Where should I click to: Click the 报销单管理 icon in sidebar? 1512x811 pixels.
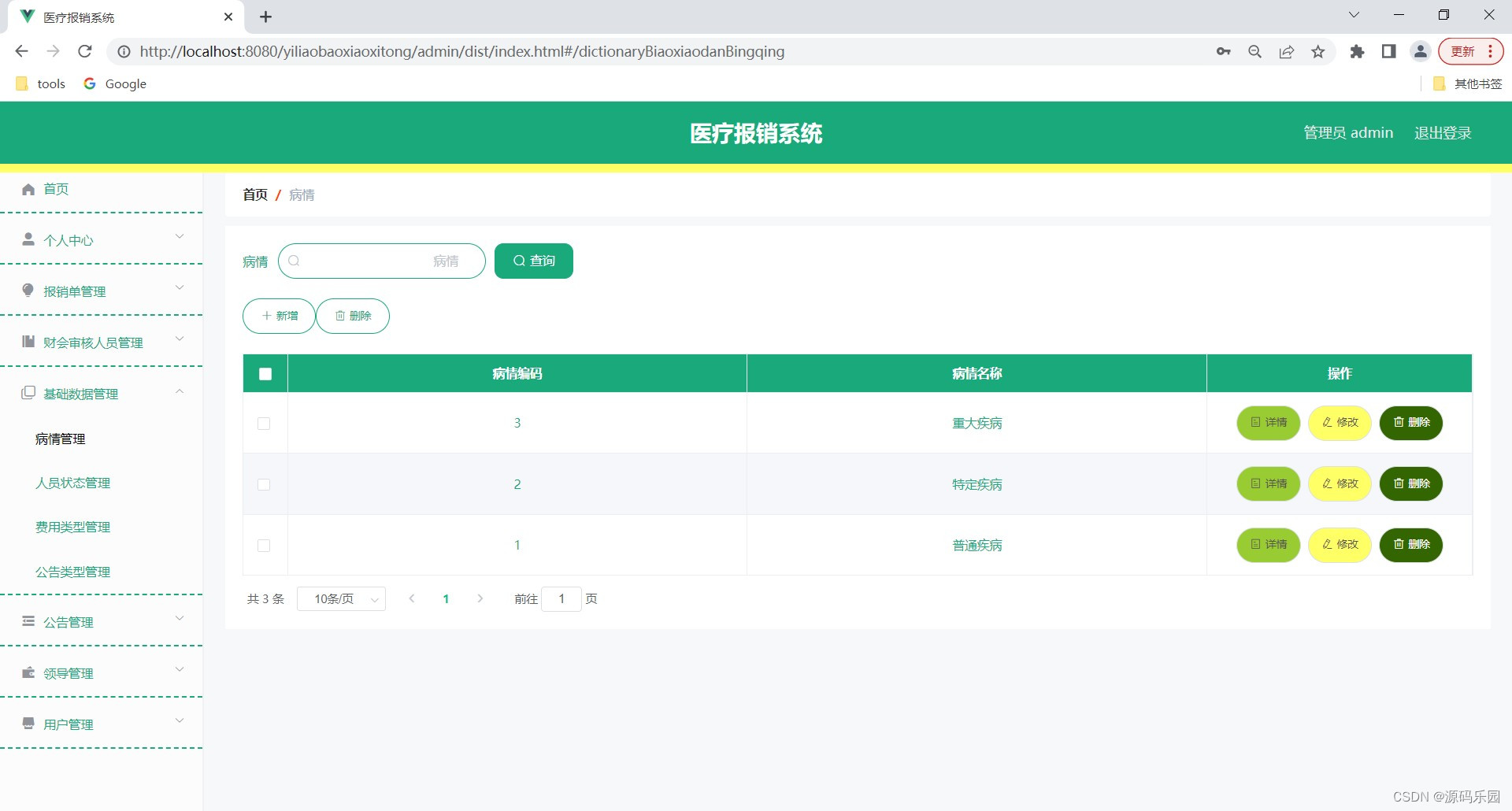(x=28, y=291)
